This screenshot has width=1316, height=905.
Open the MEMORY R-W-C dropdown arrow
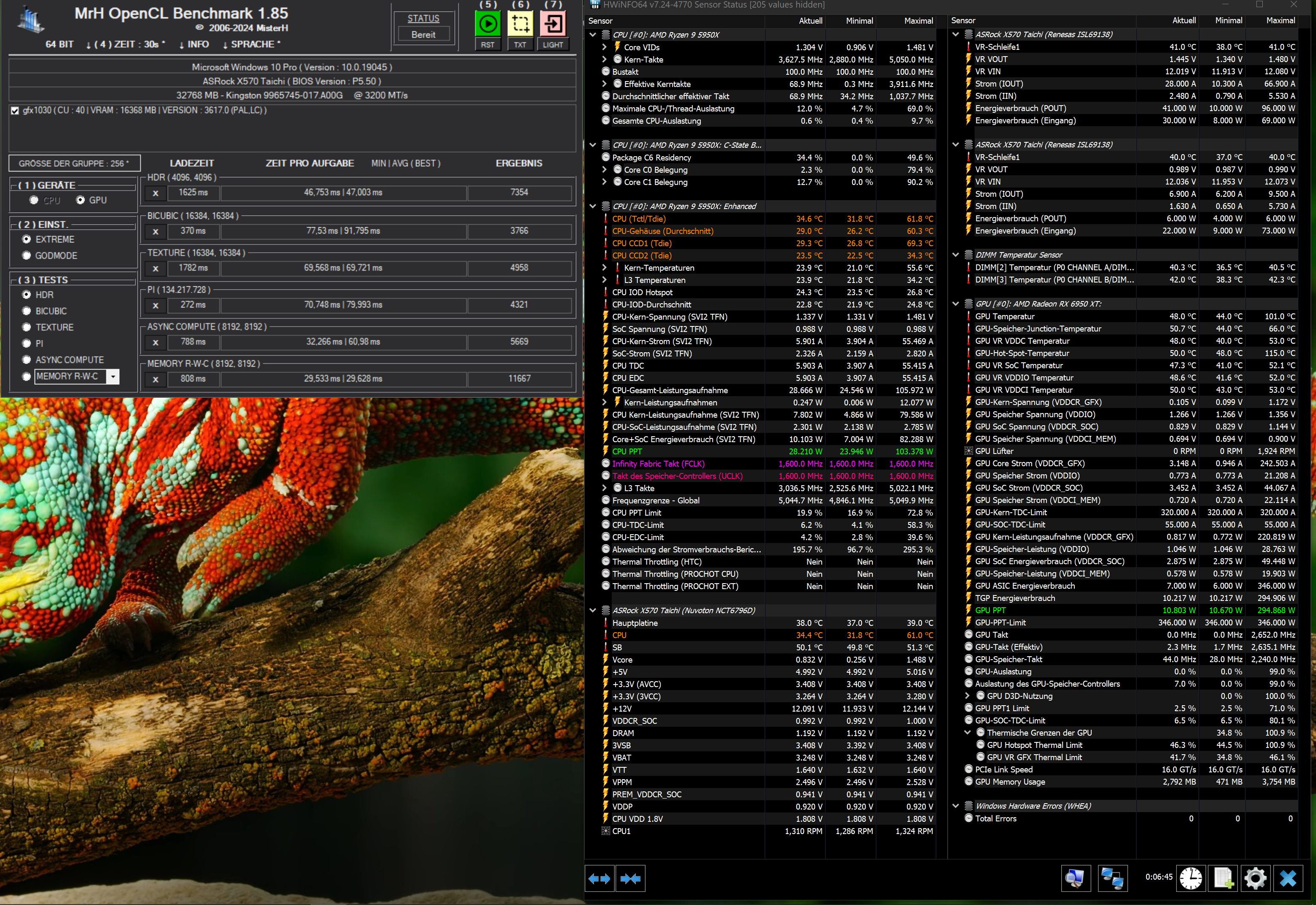tap(114, 377)
